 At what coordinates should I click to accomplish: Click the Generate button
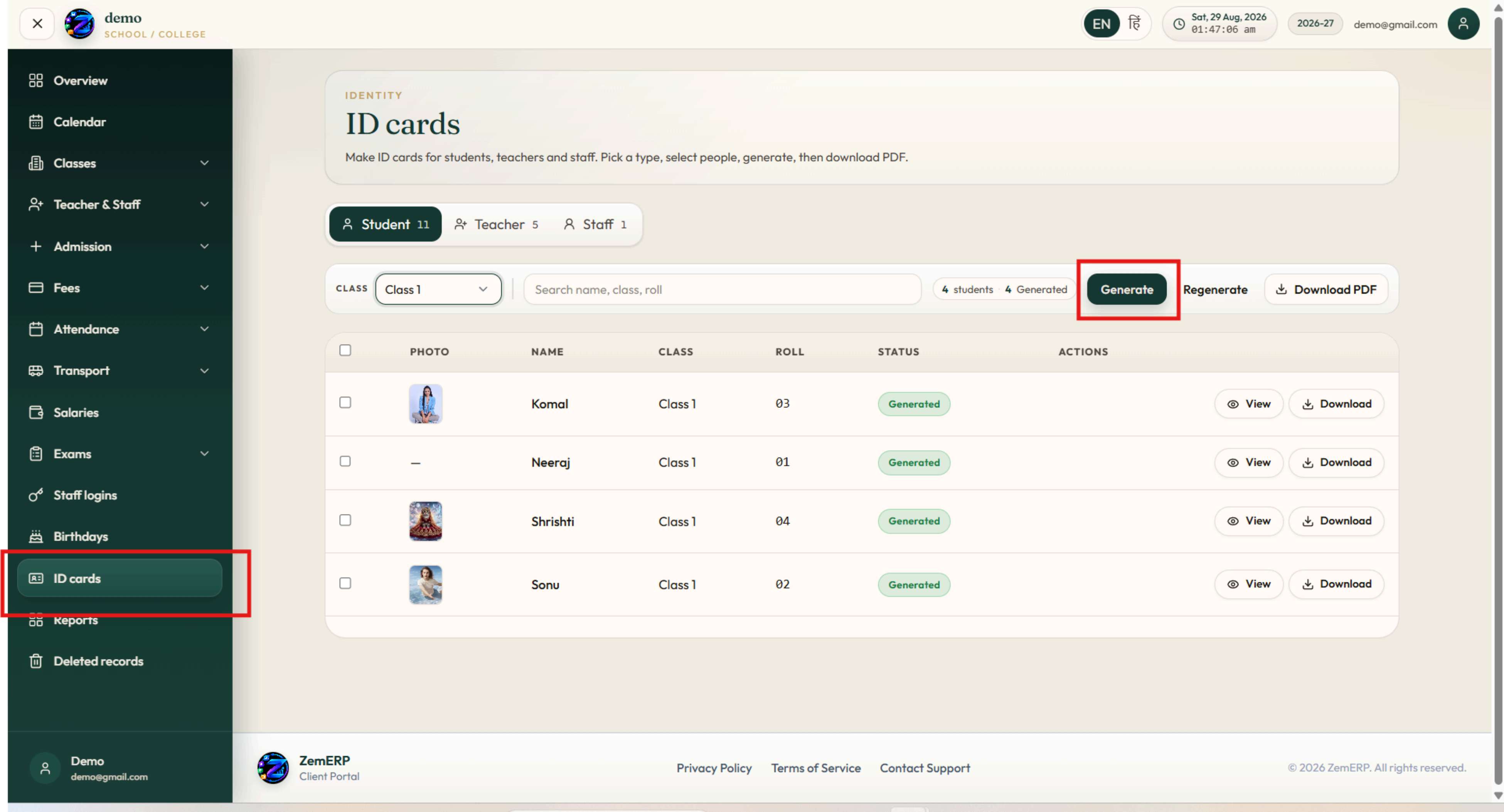tap(1127, 289)
